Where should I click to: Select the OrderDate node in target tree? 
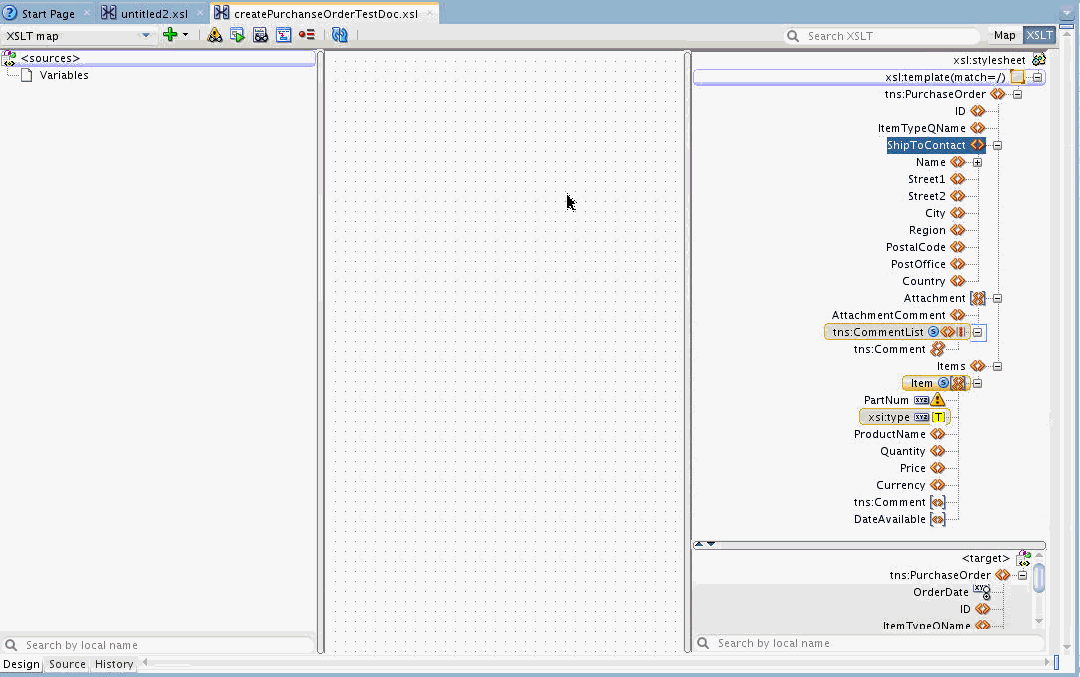[941, 592]
